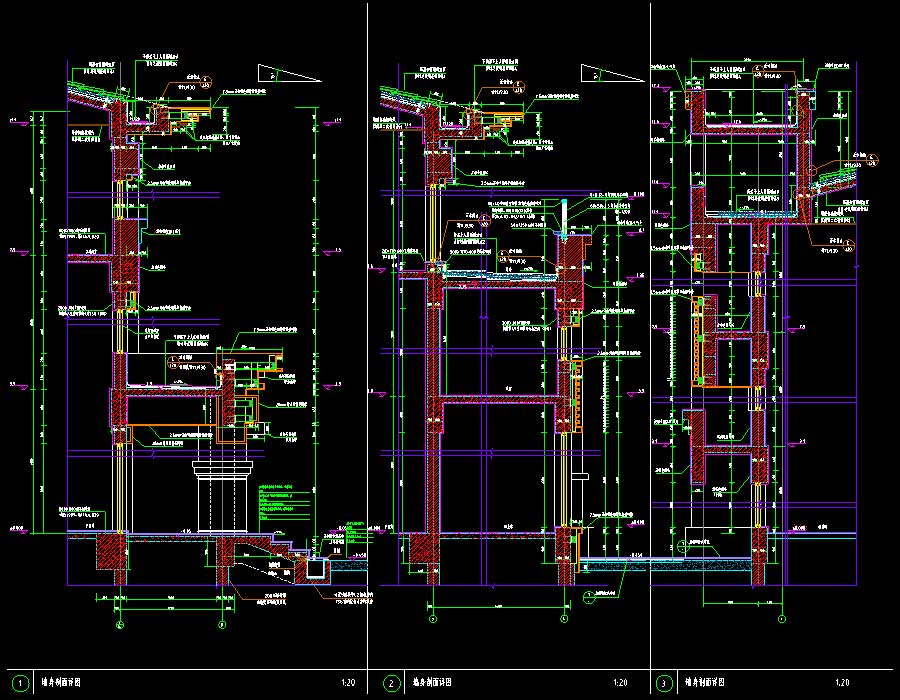Screen dimensions: 900x700
Task: Click the circled number 2 drawing marker
Action: (x=391, y=683)
